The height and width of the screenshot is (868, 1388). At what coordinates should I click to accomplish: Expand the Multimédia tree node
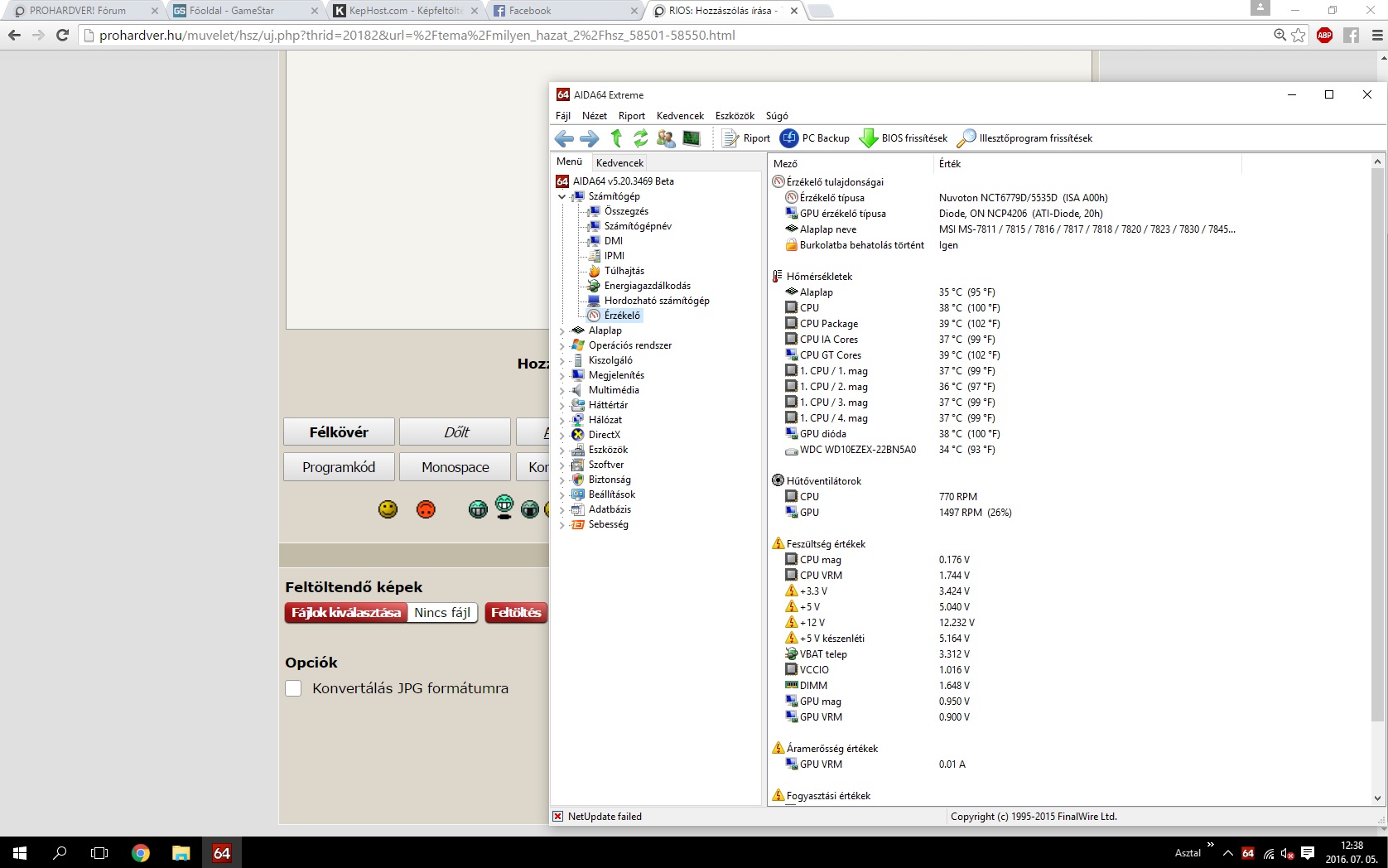562,391
